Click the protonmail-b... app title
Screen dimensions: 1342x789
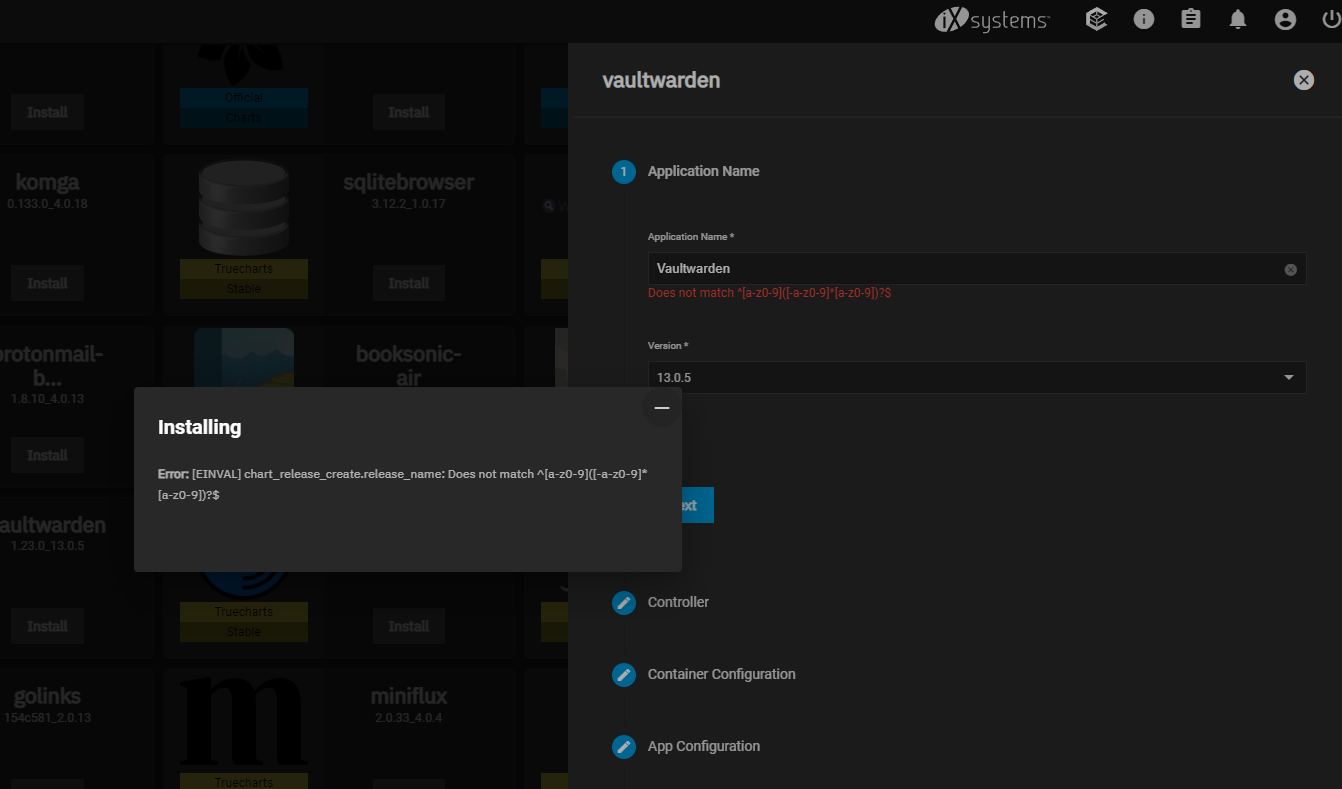click(x=53, y=366)
